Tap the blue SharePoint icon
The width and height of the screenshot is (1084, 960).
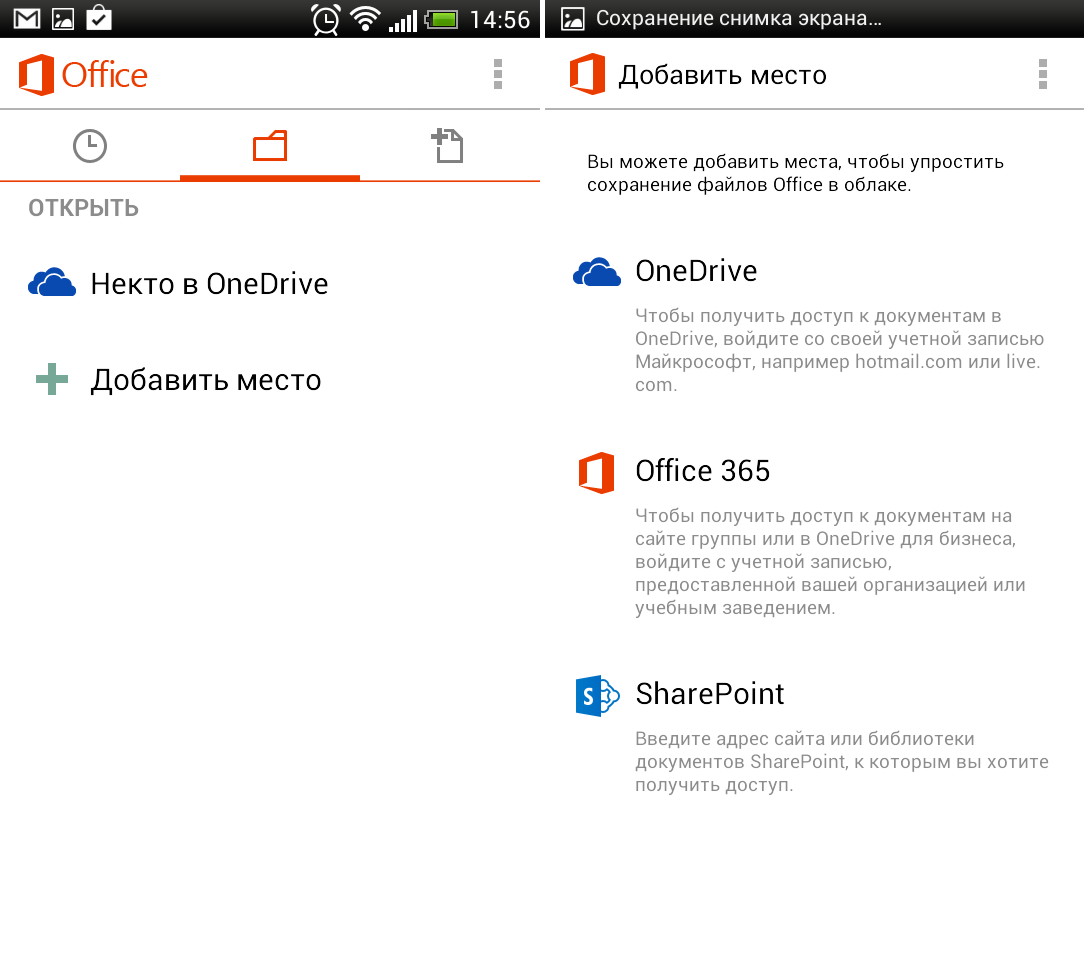(x=597, y=696)
